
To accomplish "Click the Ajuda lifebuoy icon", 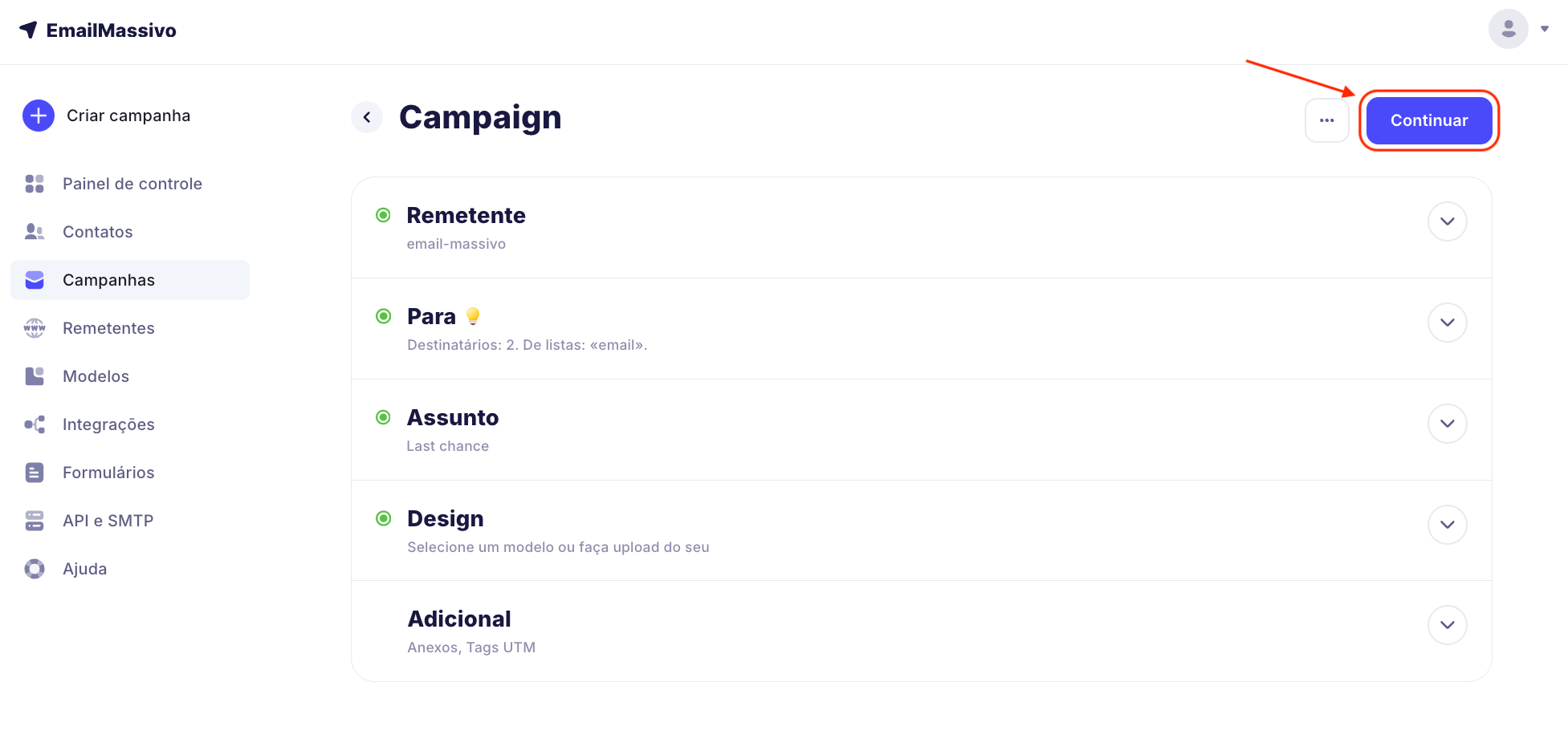I will point(35,569).
